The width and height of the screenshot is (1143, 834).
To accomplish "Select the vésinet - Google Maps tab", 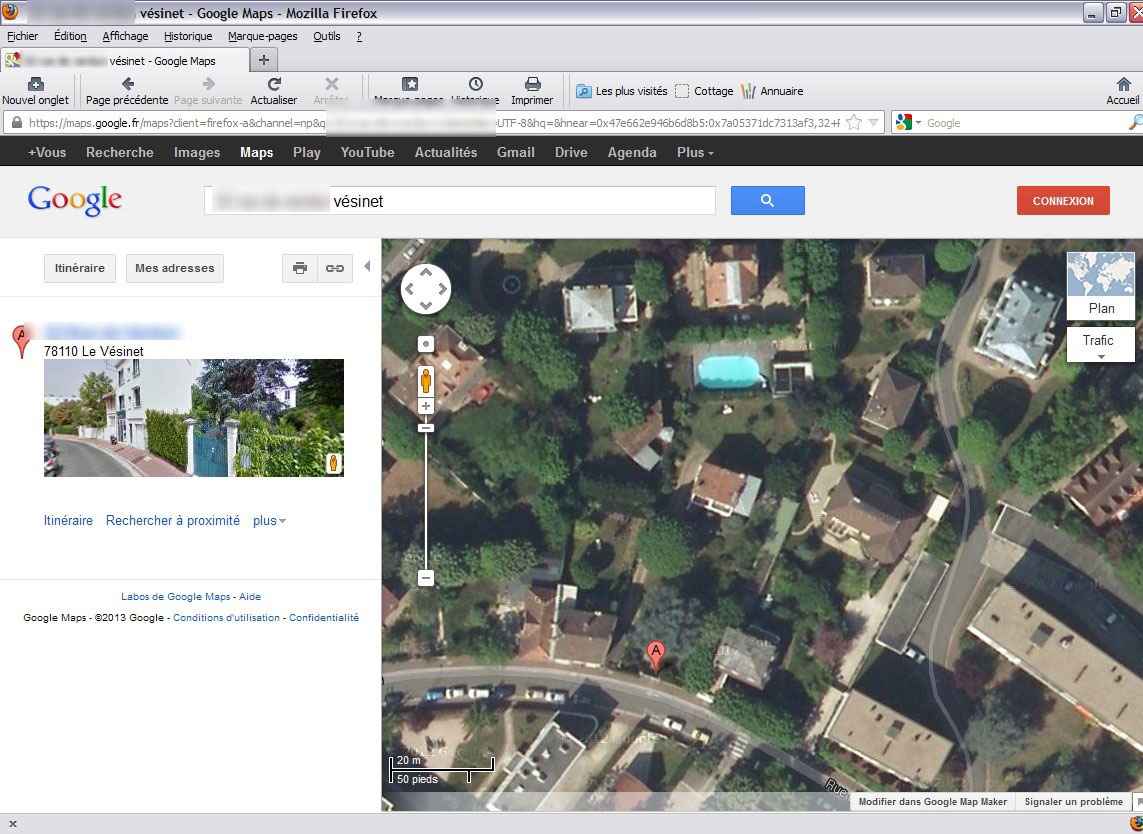I will click(125, 61).
